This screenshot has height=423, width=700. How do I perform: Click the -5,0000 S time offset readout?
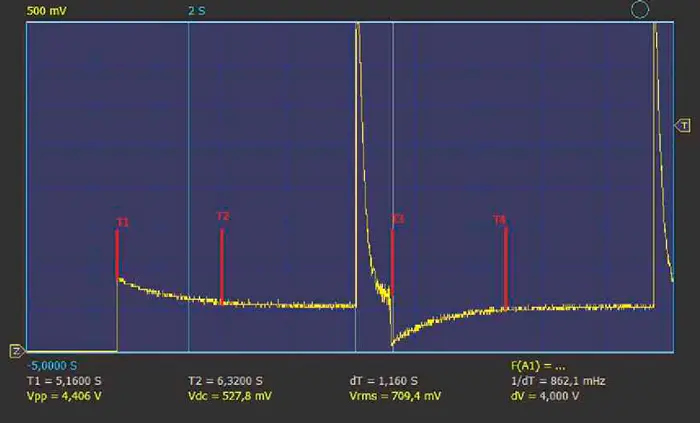click(x=52, y=365)
